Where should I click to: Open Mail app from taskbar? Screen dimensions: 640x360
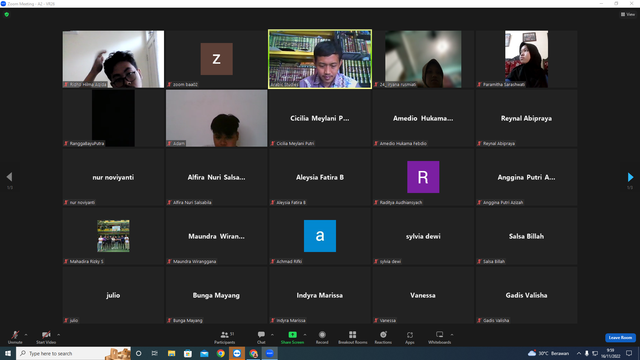click(204, 353)
